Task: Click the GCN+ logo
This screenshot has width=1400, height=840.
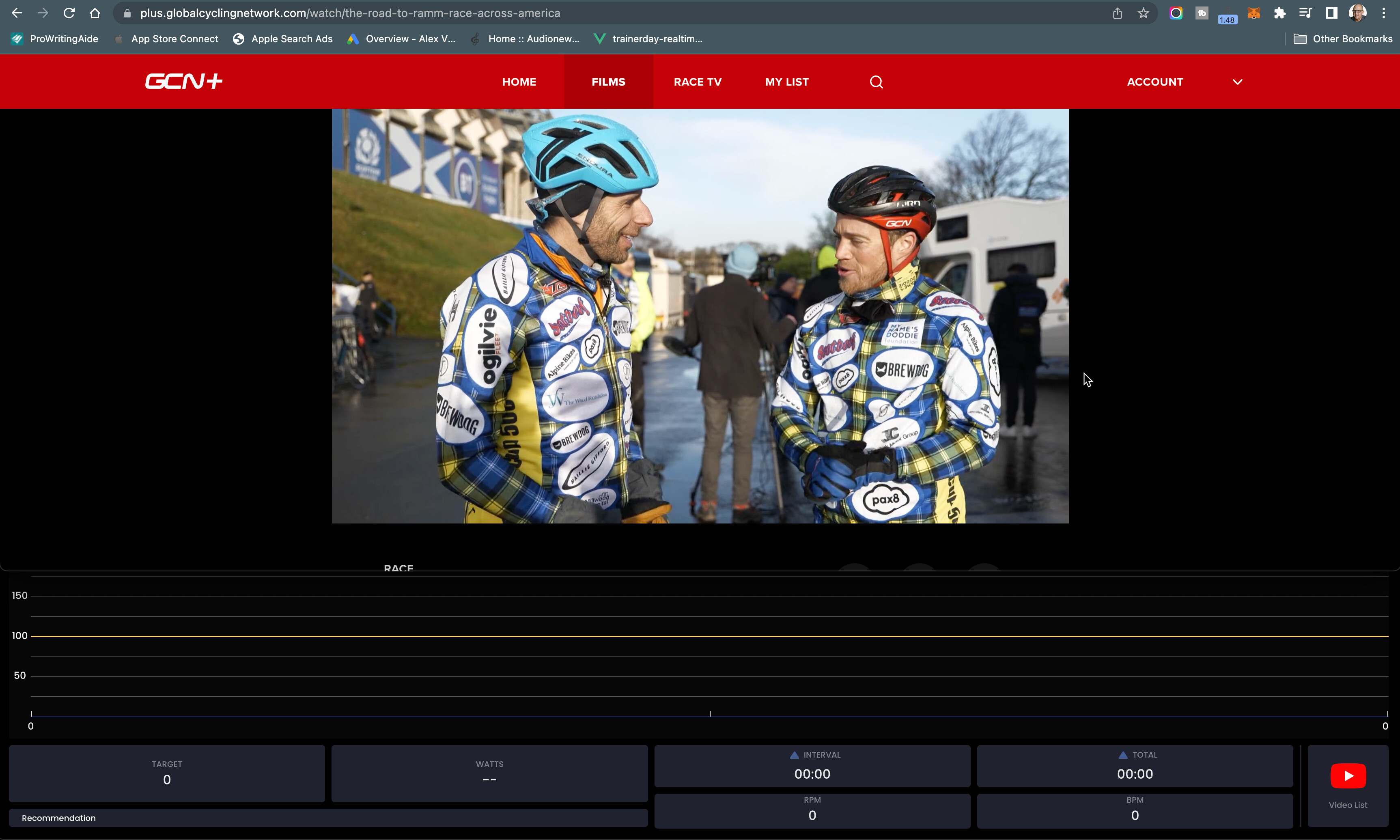Action: tap(184, 82)
